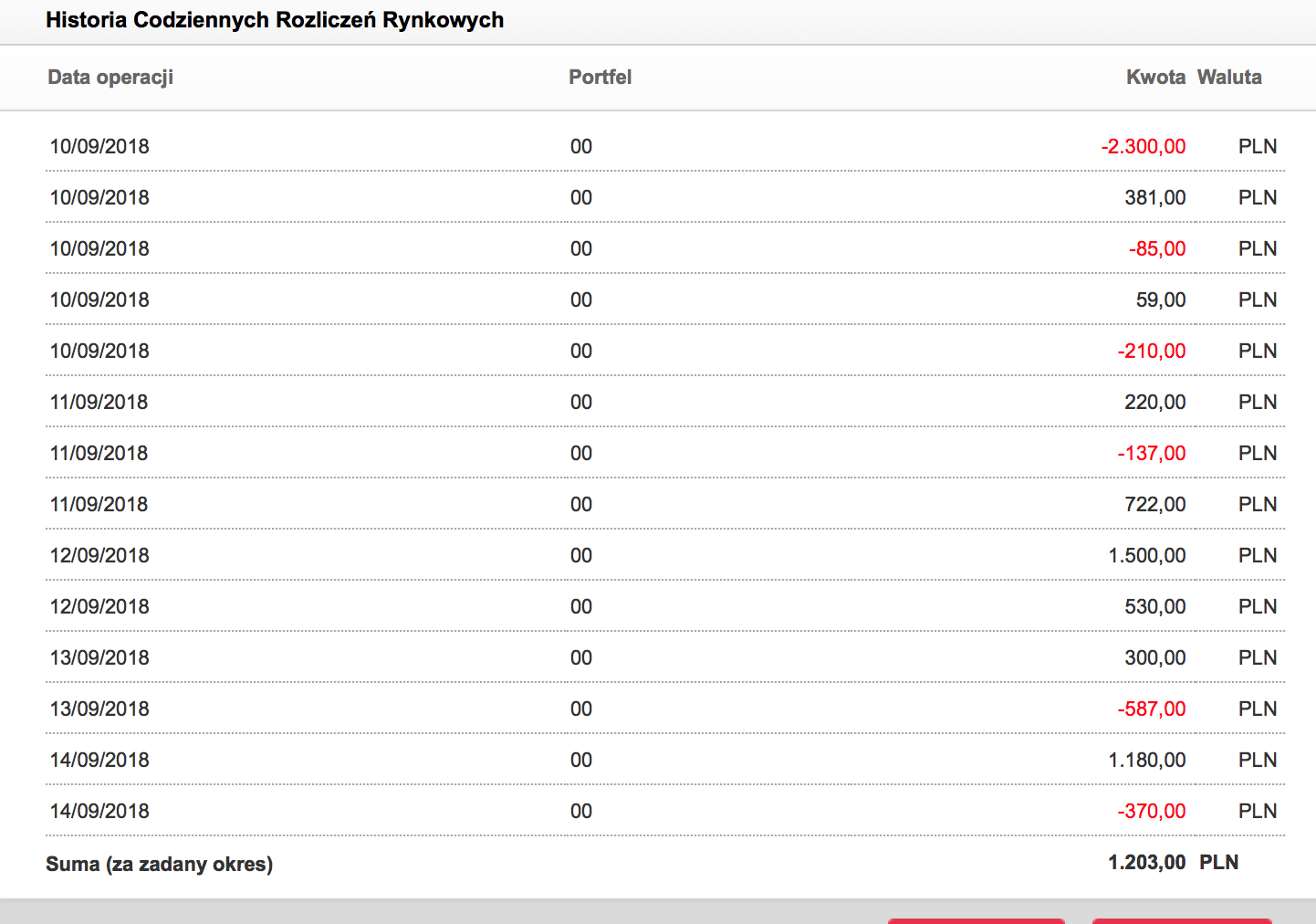This screenshot has height=924, width=1316.
Task: Click the date of the 59,00 row
Action: (99, 300)
